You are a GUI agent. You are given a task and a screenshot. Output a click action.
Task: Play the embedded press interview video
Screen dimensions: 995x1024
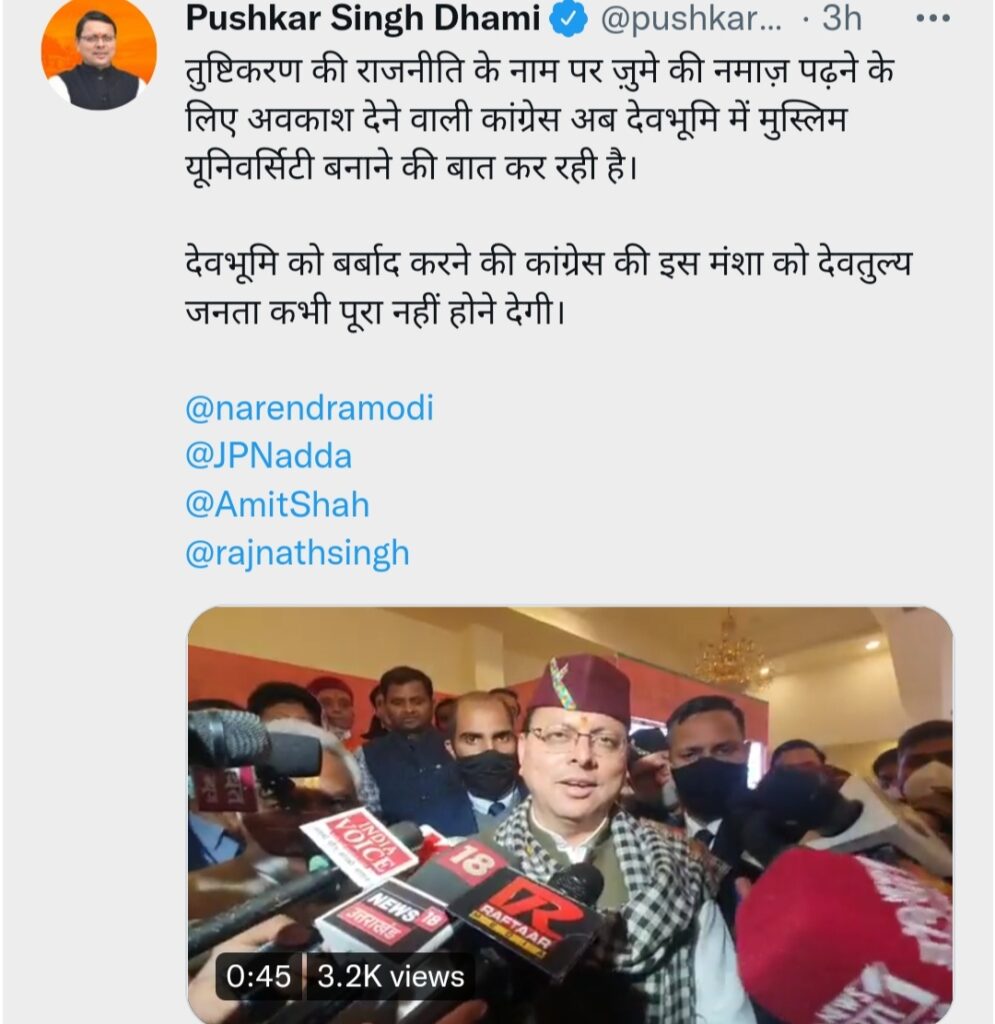click(x=569, y=815)
